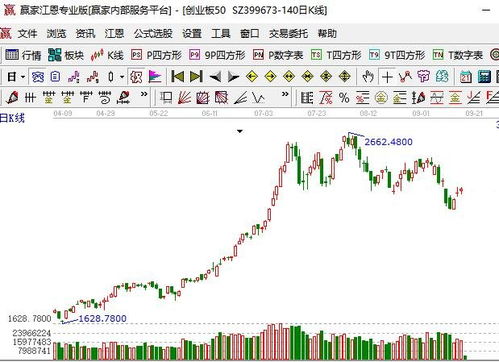Expand the candlestick style dropdown arrow
The height and width of the screenshot is (362, 499).
tap(122, 77)
